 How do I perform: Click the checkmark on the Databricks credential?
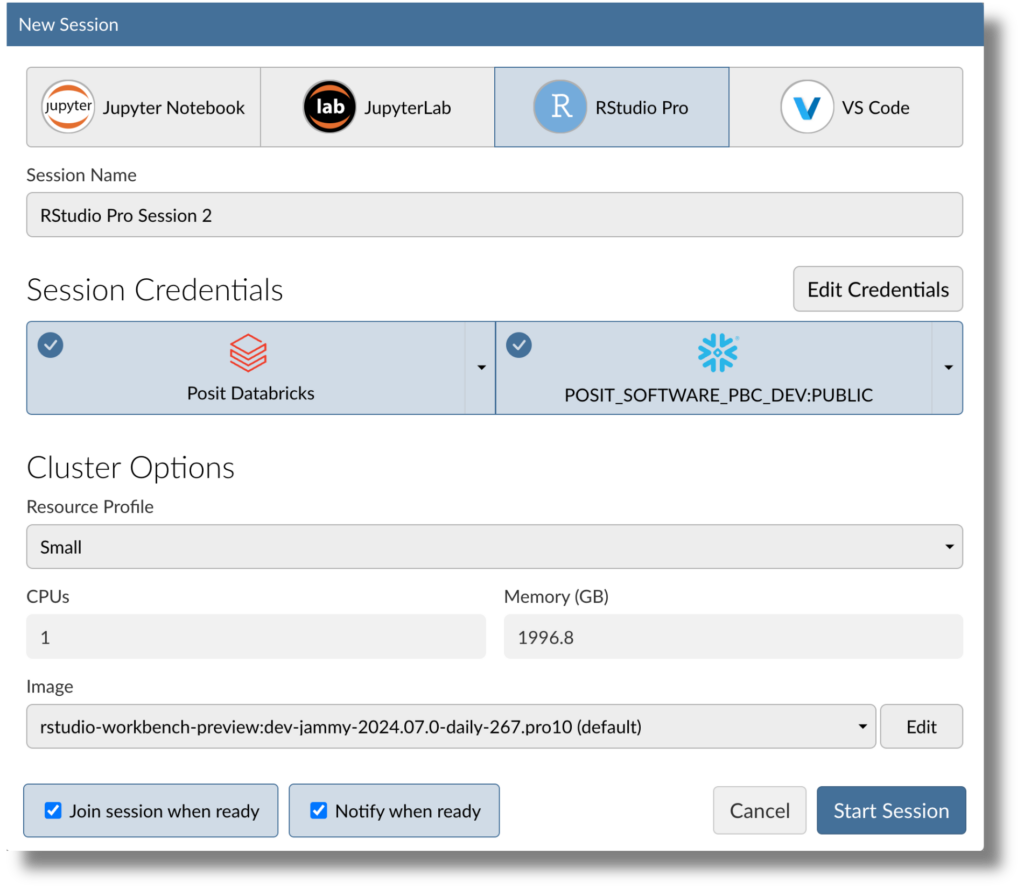coord(50,345)
